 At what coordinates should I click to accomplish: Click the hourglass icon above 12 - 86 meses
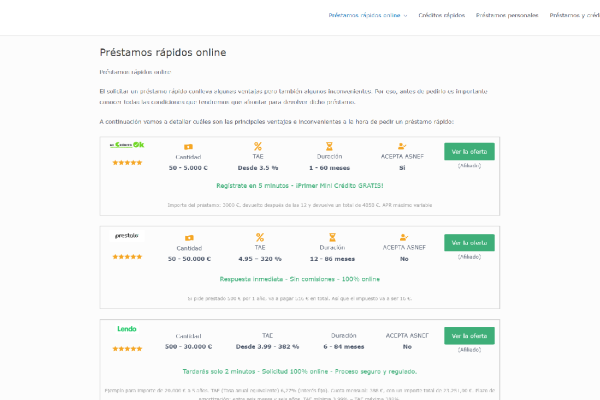332,237
